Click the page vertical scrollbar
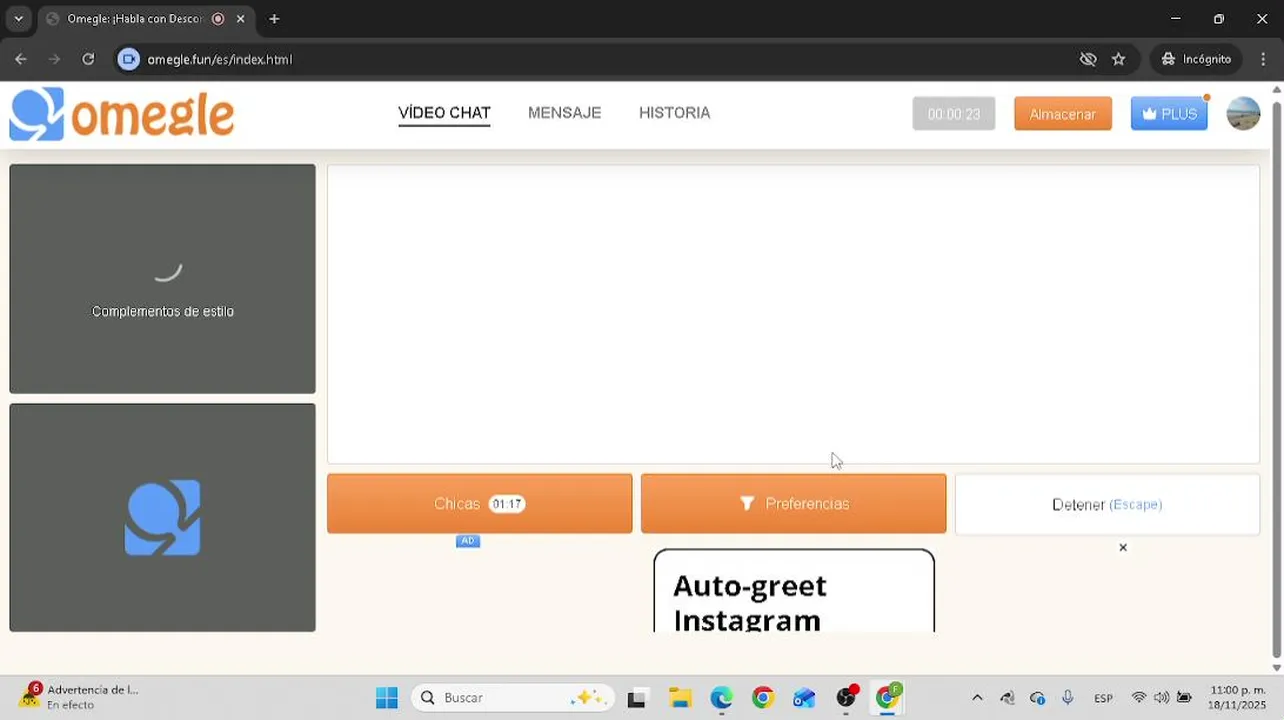1284x720 pixels. pyautogui.click(x=1276, y=378)
